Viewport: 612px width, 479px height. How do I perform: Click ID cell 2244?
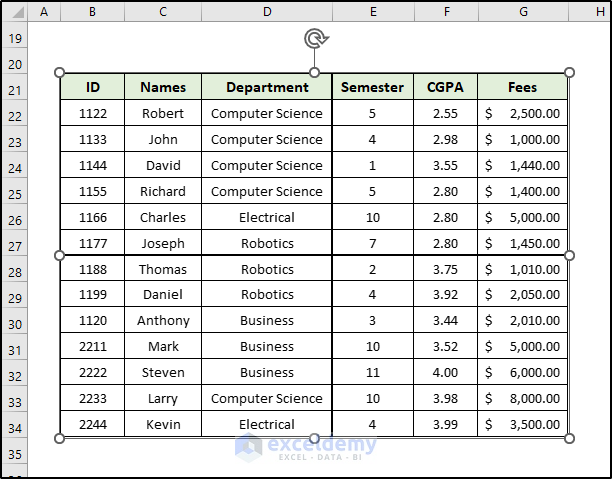tap(93, 424)
